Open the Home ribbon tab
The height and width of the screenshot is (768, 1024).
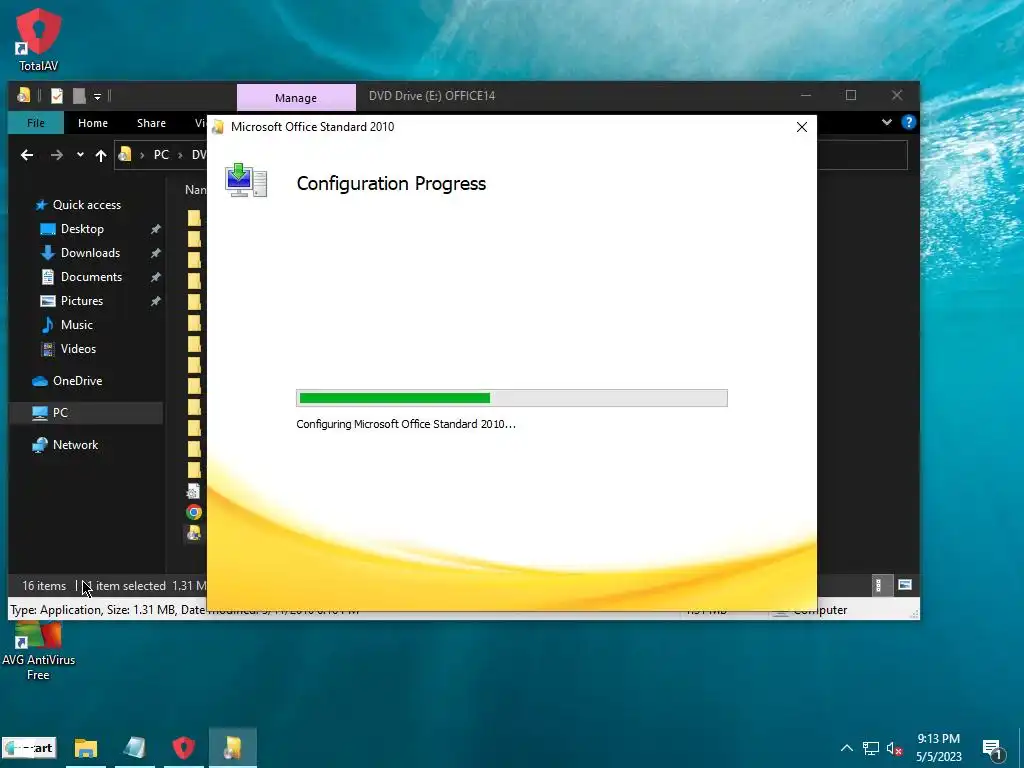coord(93,123)
